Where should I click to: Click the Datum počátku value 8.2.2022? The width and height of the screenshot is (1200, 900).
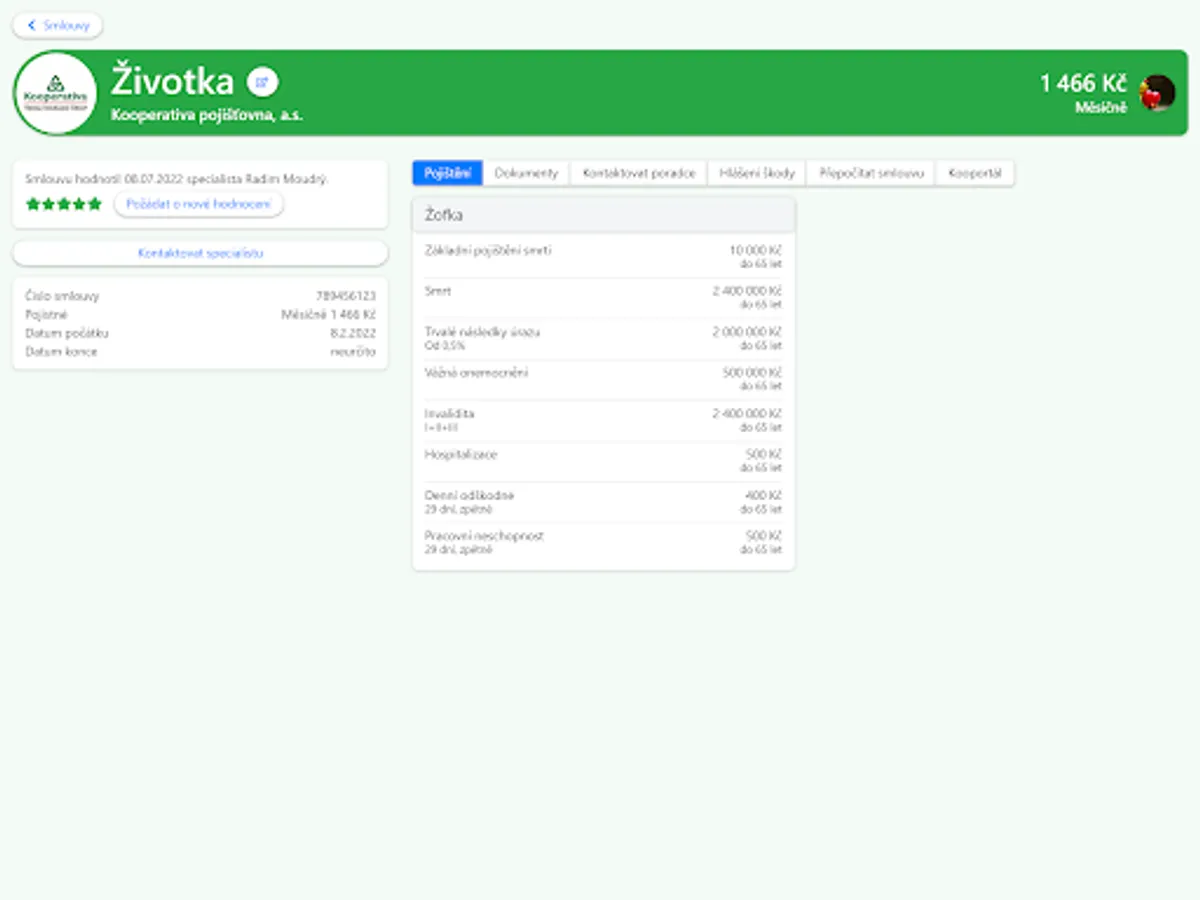click(x=353, y=333)
